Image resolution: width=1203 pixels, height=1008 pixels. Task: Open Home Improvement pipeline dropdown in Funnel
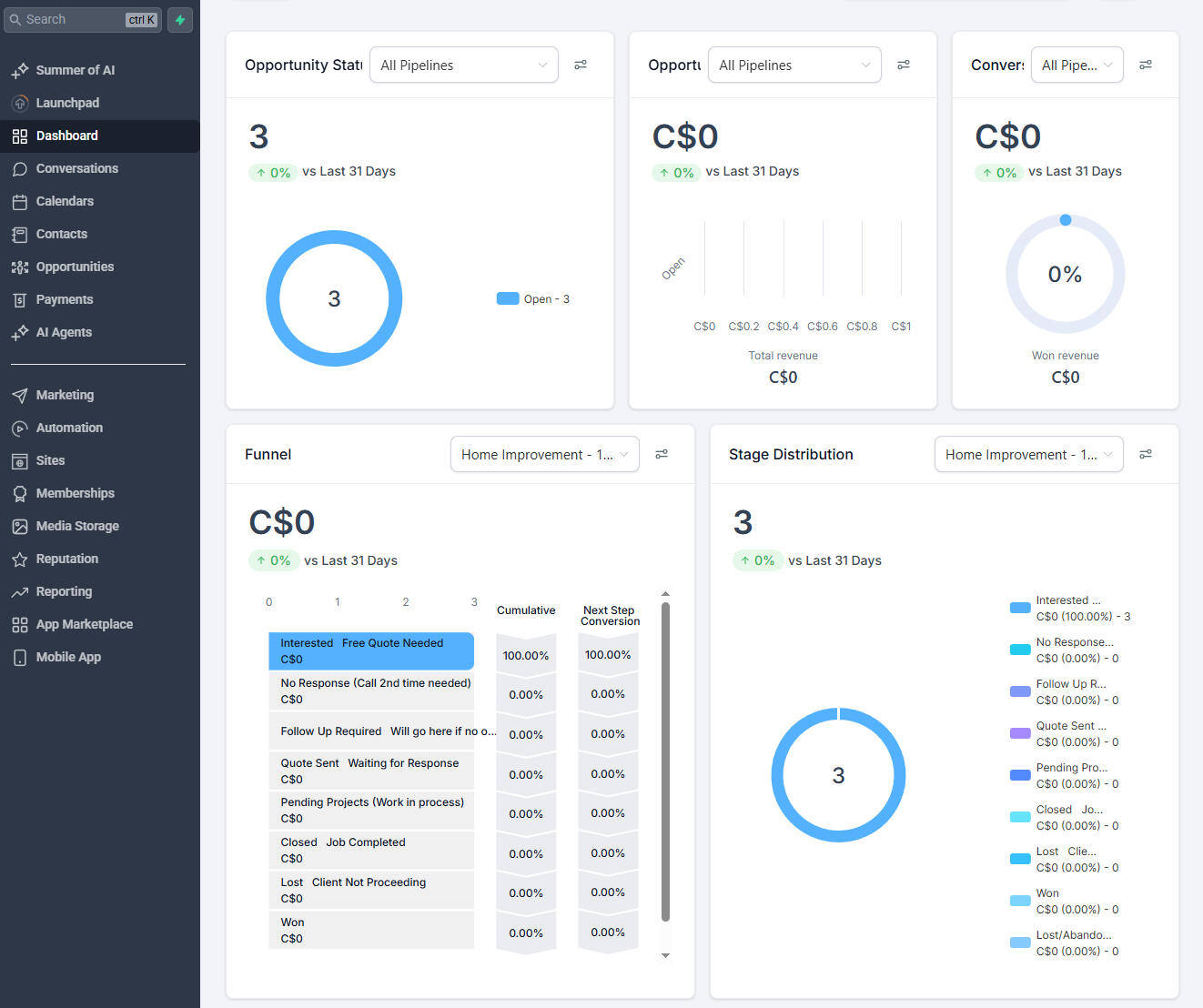(544, 454)
